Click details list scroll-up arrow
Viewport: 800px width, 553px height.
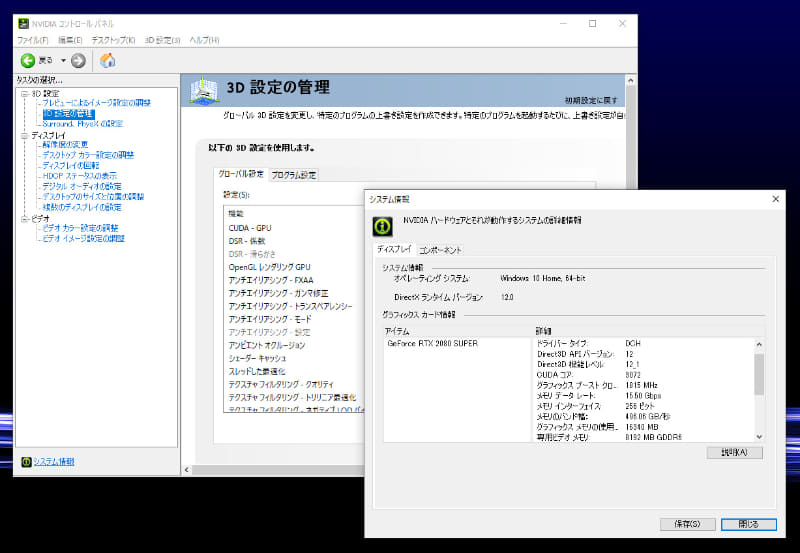[x=759, y=344]
